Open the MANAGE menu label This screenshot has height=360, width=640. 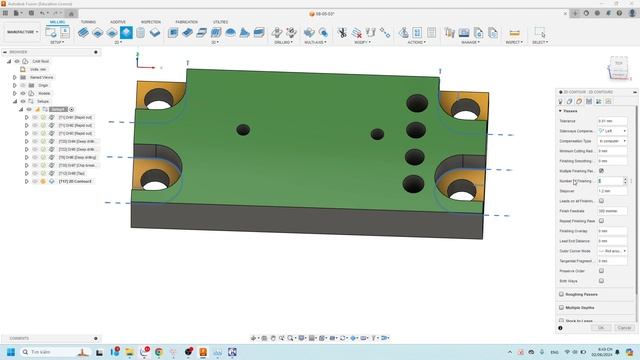coord(471,42)
